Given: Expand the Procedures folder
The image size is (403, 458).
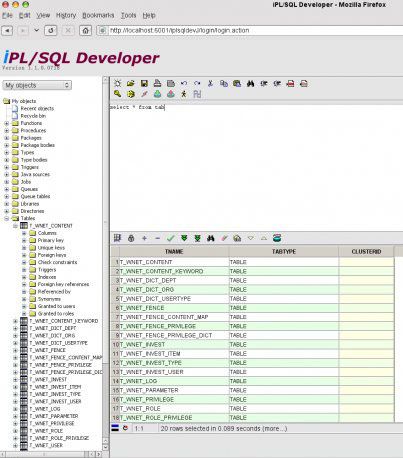Looking at the screenshot, I should click(x=7, y=131).
